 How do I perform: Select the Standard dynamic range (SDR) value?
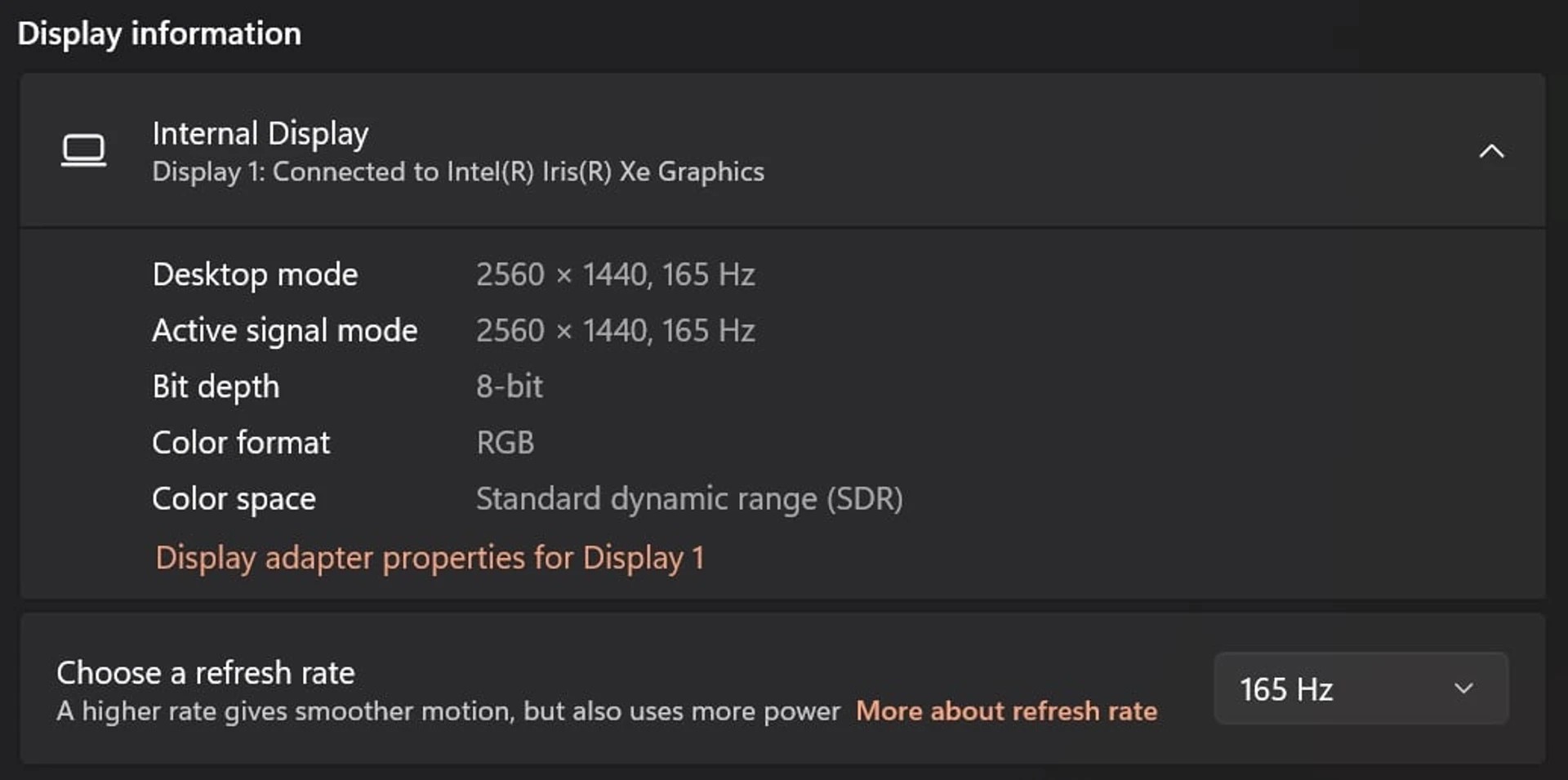click(x=688, y=499)
